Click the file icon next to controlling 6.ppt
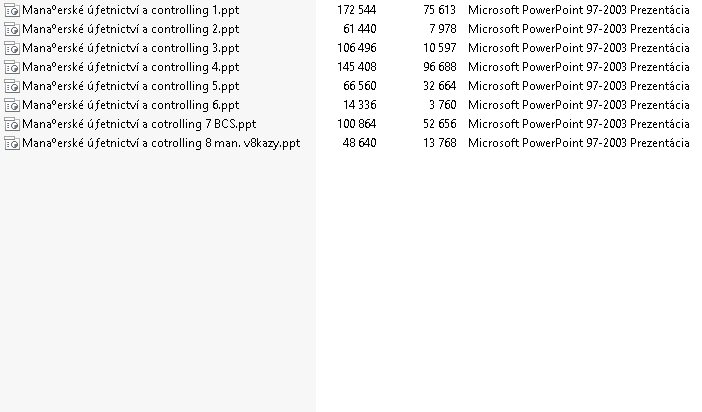 pos(12,105)
